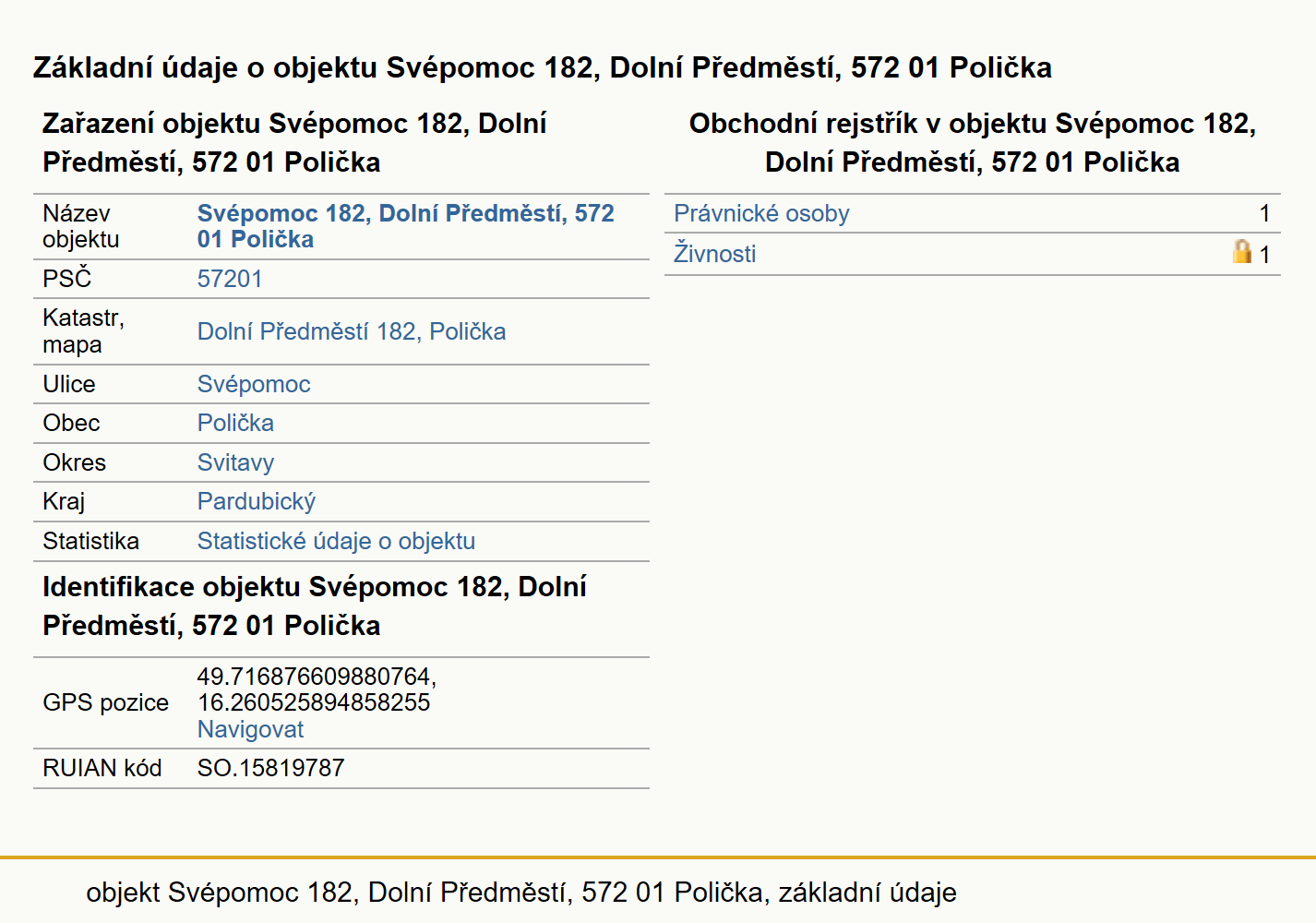Click the lock icon next to Živnosti
Screen dimensions: 1316x923
tap(1242, 251)
